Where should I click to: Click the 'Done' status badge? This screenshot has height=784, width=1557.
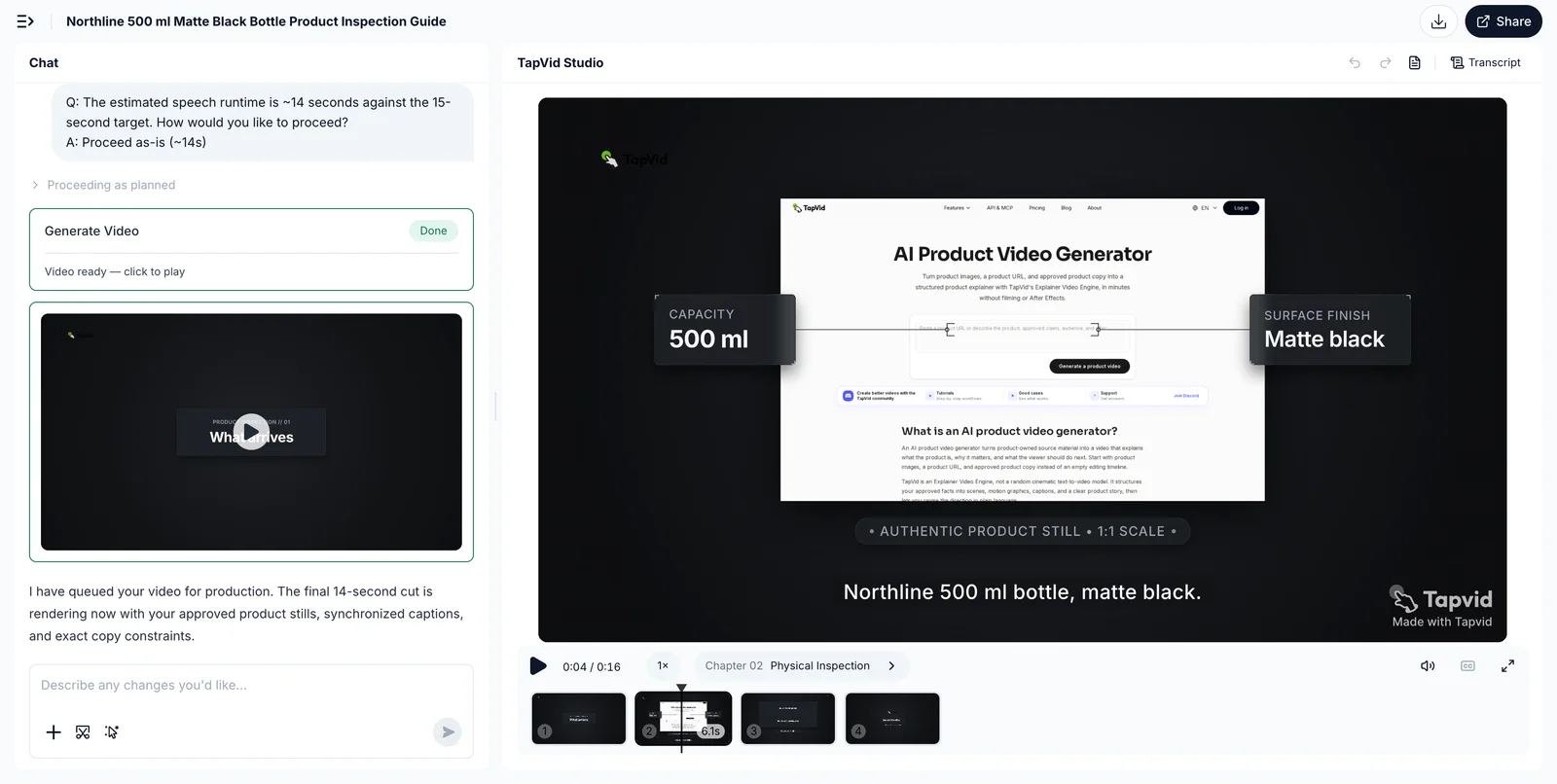434,232
